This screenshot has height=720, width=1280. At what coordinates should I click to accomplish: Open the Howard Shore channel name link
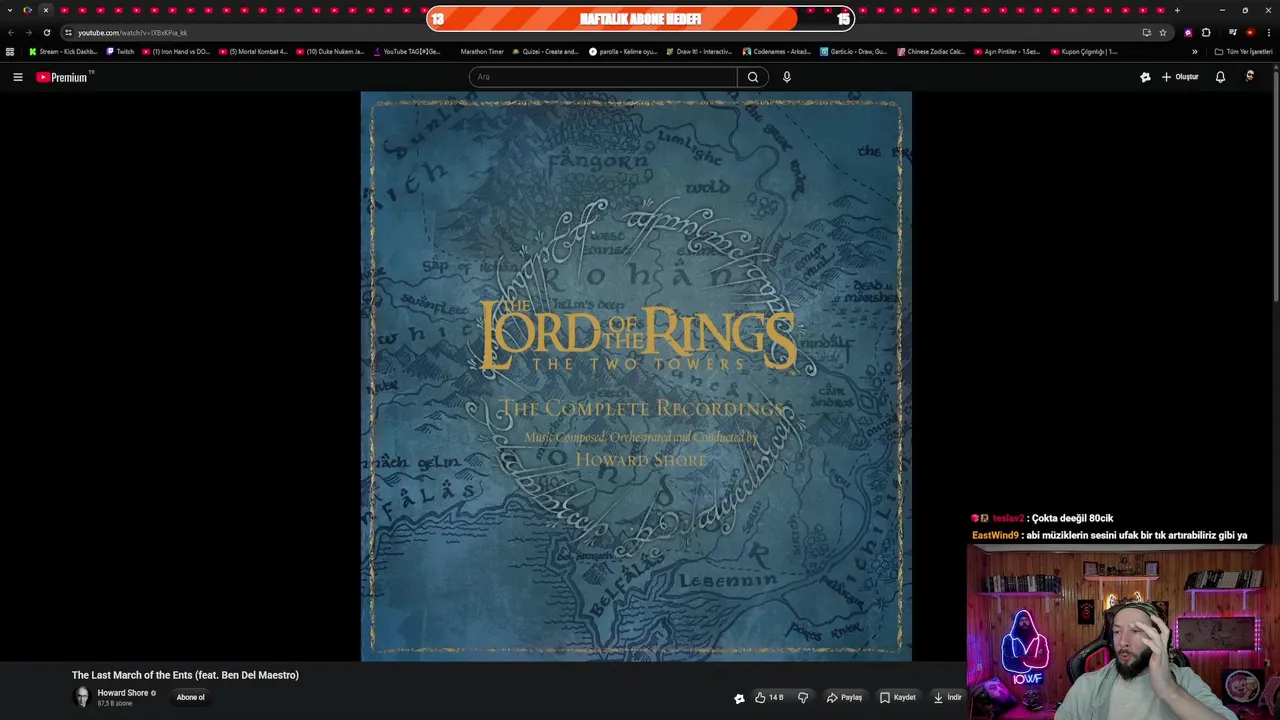click(x=123, y=693)
